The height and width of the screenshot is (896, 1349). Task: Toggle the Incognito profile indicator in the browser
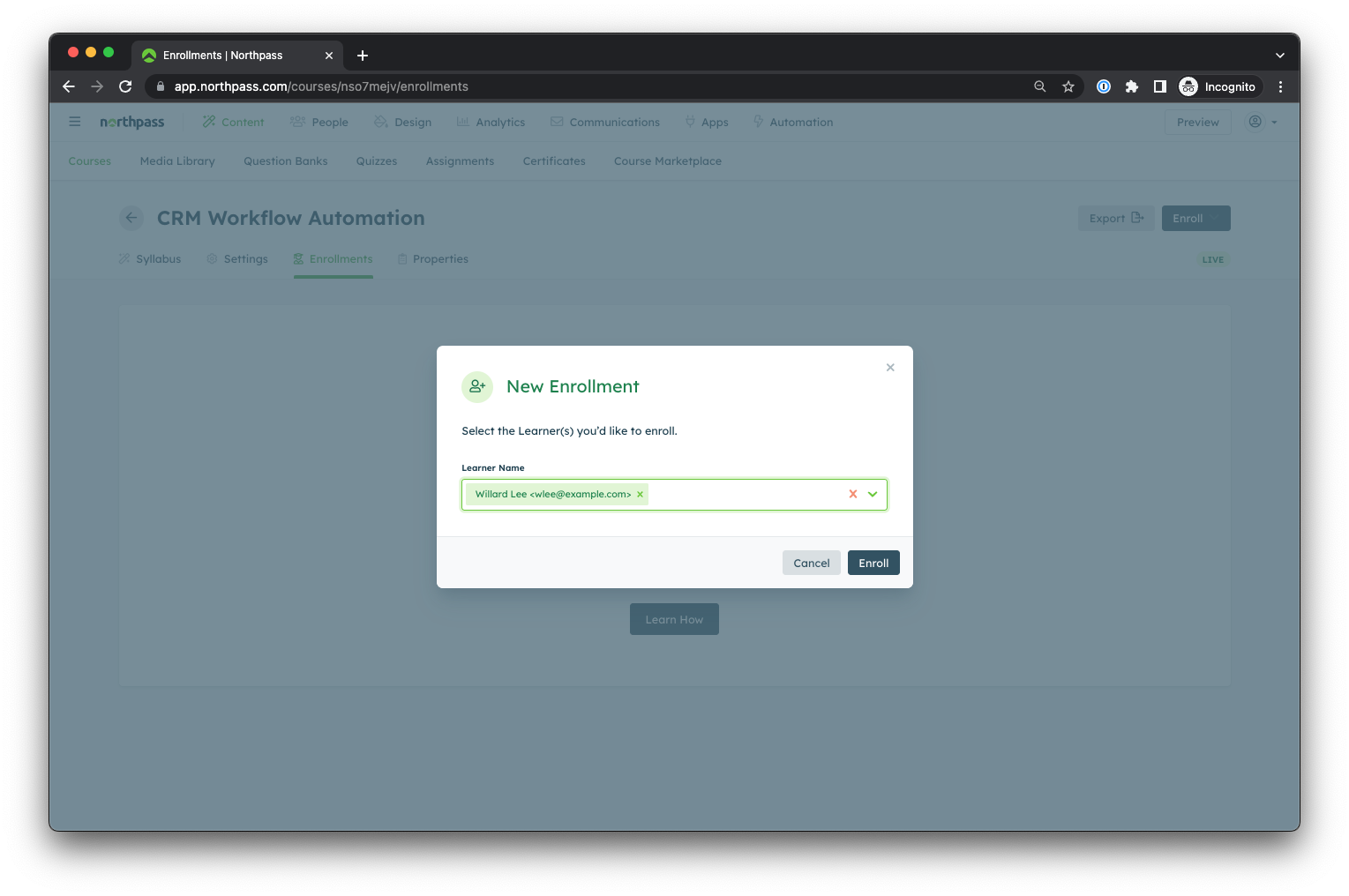(x=1218, y=86)
